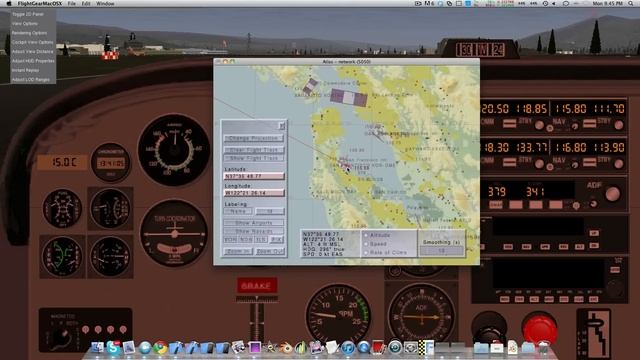Toggle Show Airports in Atlas

(253, 223)
